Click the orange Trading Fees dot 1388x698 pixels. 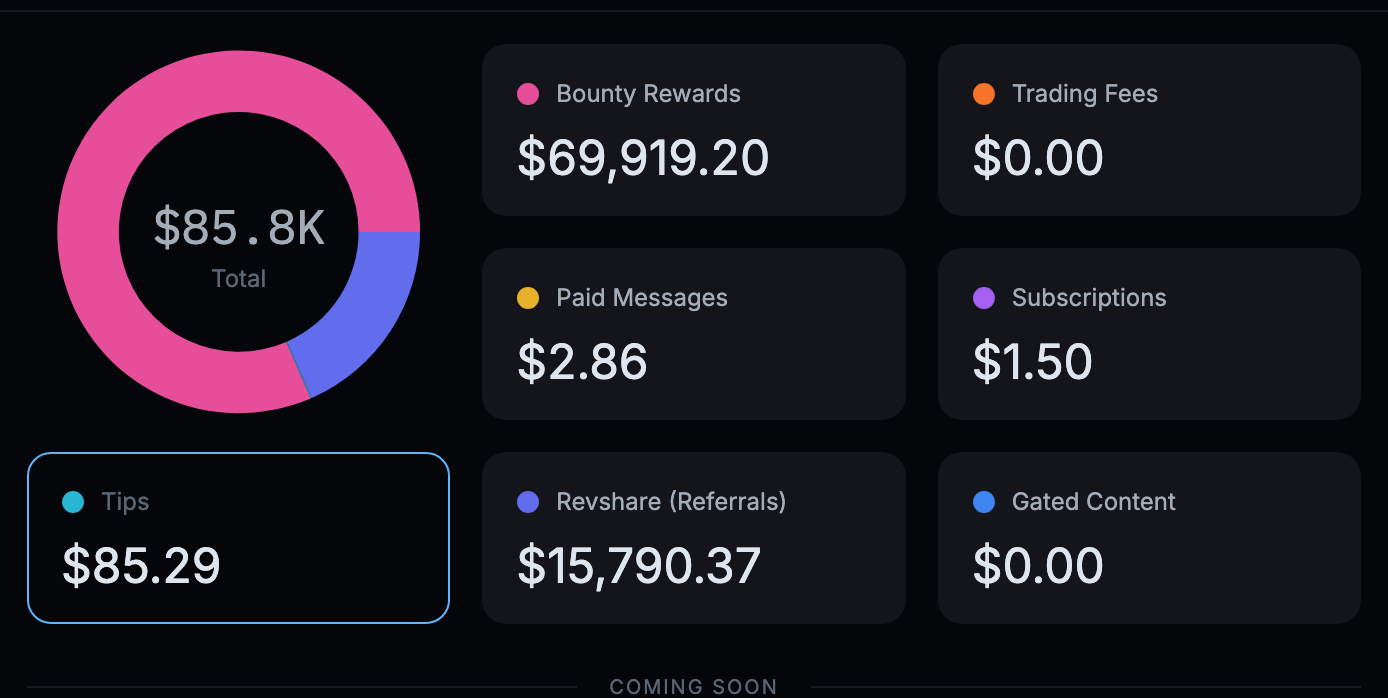(984, 94)
